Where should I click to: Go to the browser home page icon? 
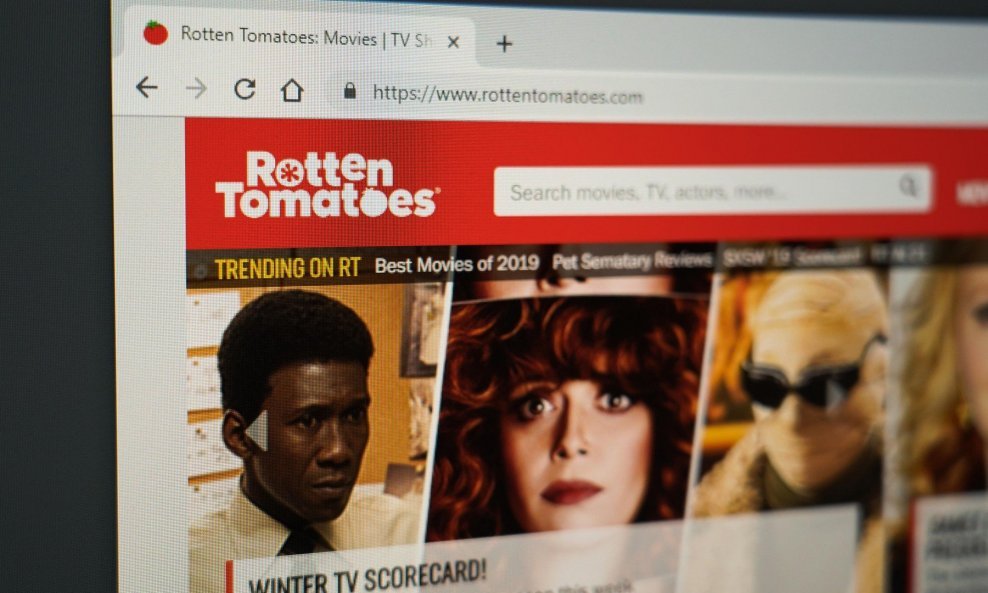(x=292, y=91)
